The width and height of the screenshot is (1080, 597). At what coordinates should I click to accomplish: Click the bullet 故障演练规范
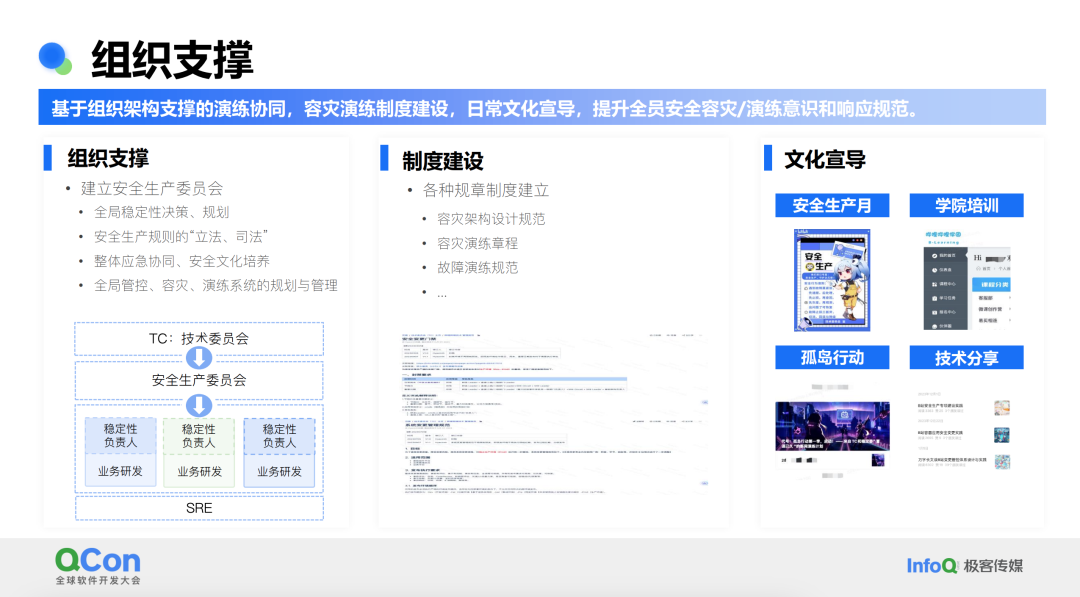tap(477, 267)
